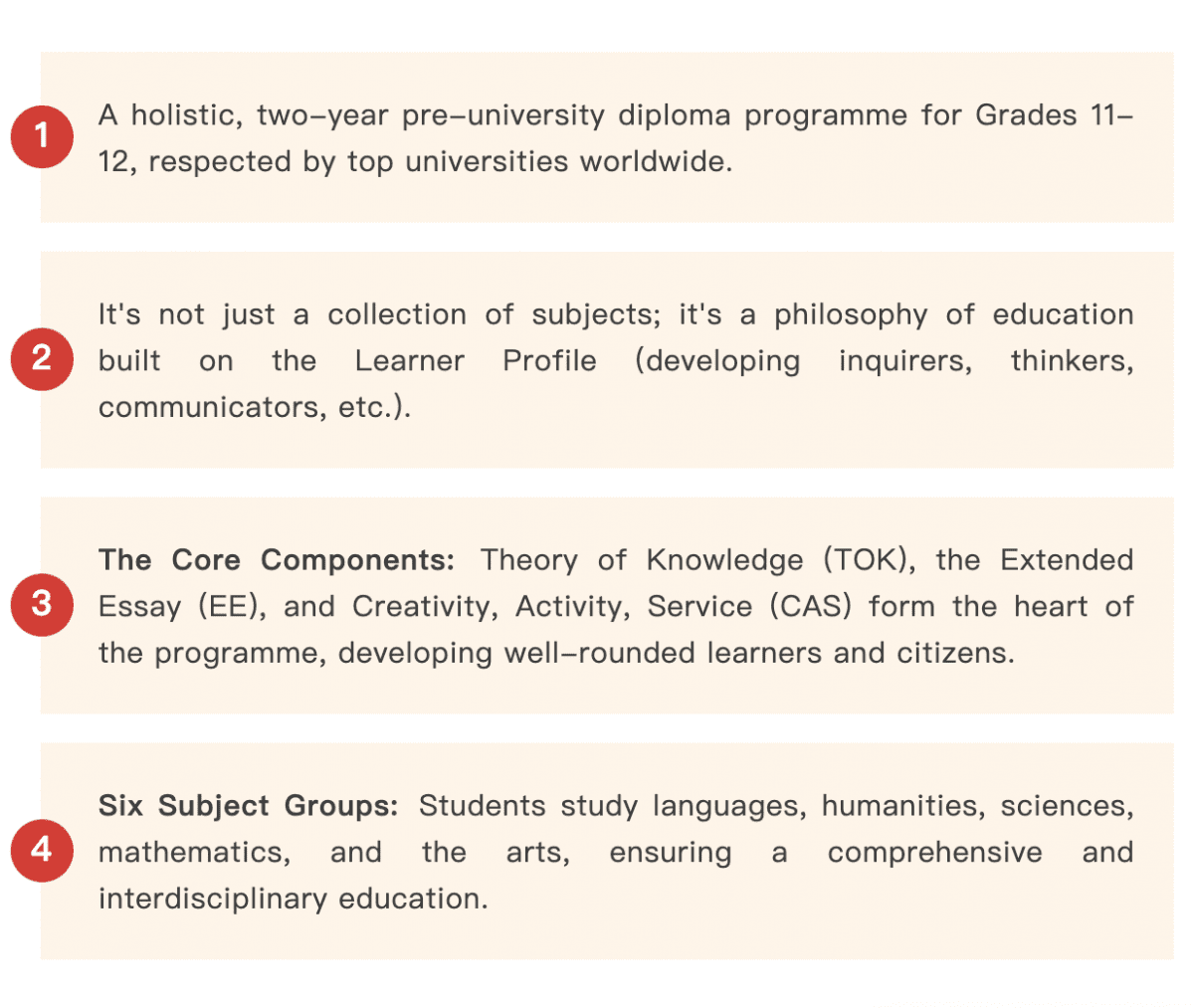The image size is (1194, 1008).
Task: Click the word "holistic" in card one
Action: coord(186,115)
